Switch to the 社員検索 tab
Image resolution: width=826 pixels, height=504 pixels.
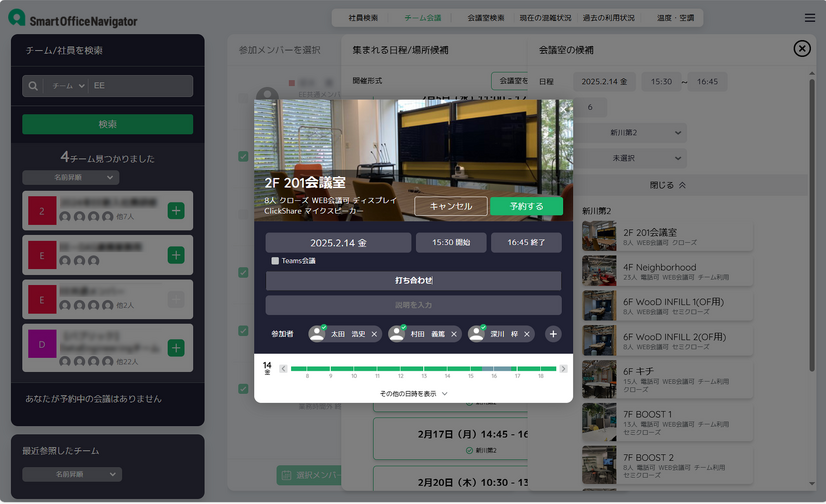click(x=363, y=18)
